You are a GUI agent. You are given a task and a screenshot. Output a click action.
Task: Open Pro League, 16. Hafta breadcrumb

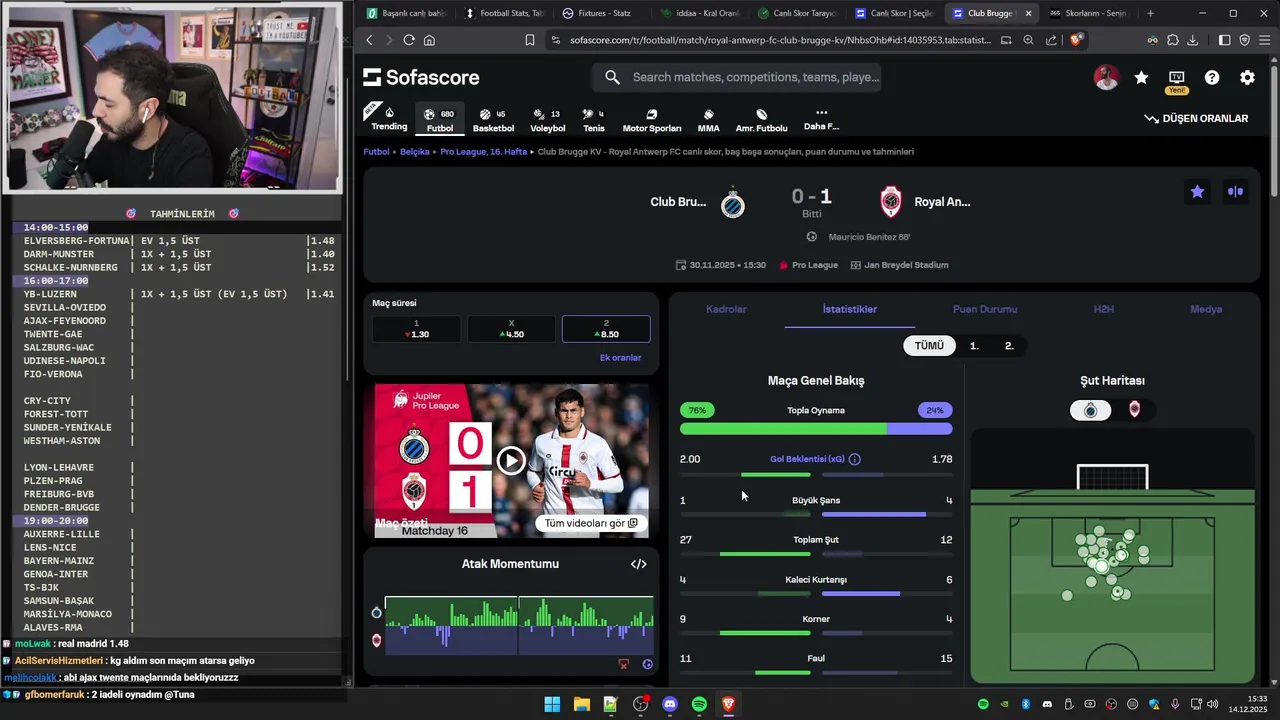point(483,152)
